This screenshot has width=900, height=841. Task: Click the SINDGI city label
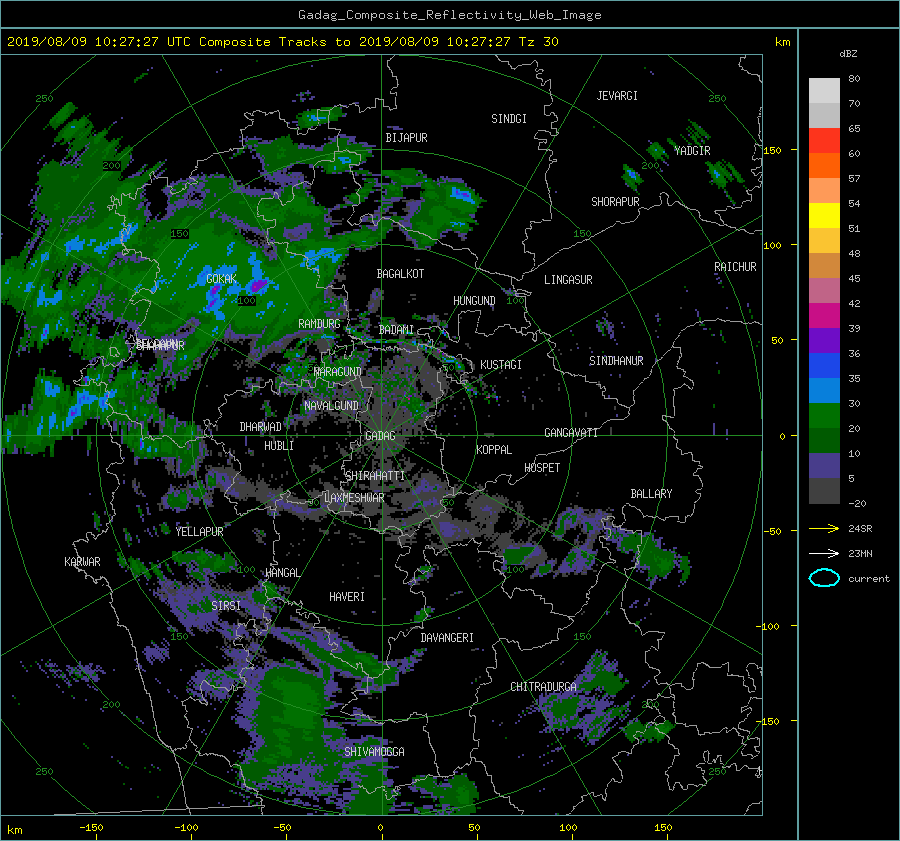509,119
